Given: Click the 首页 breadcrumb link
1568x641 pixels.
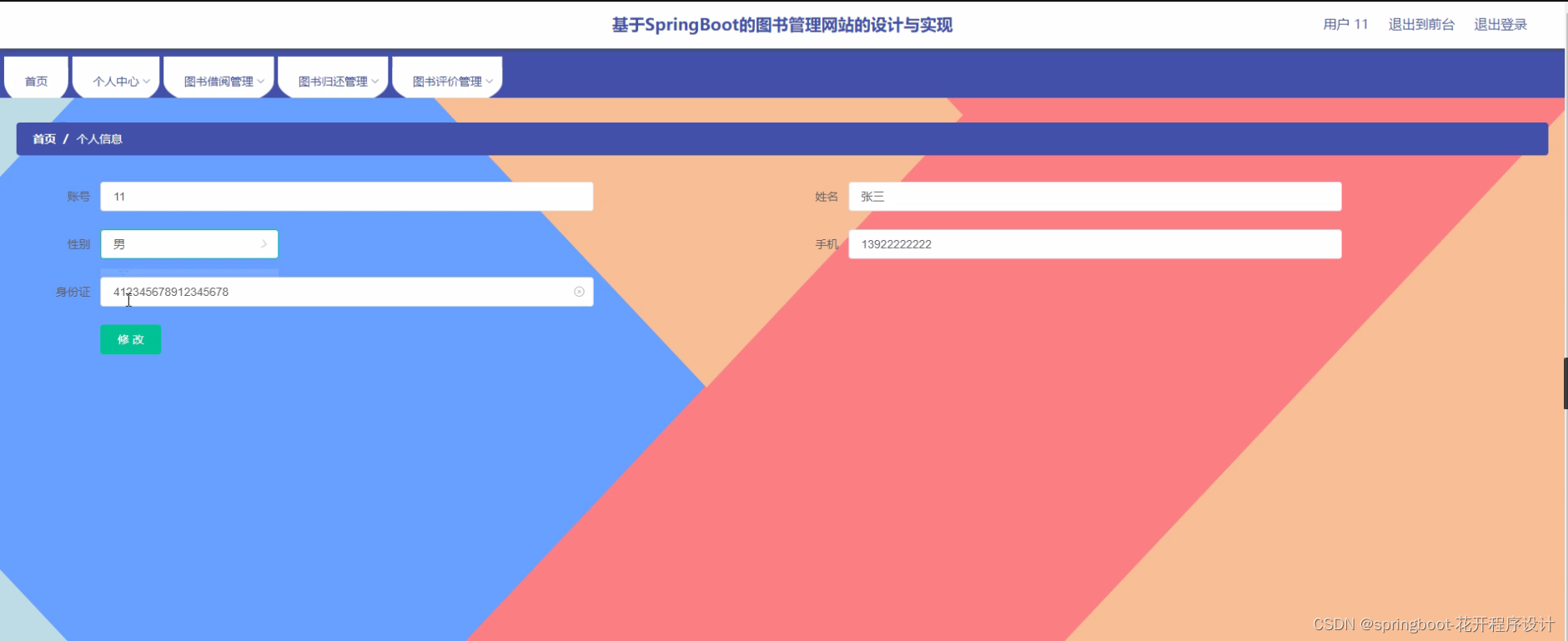Looking at the screenshot, I should (x=44, y=139).
